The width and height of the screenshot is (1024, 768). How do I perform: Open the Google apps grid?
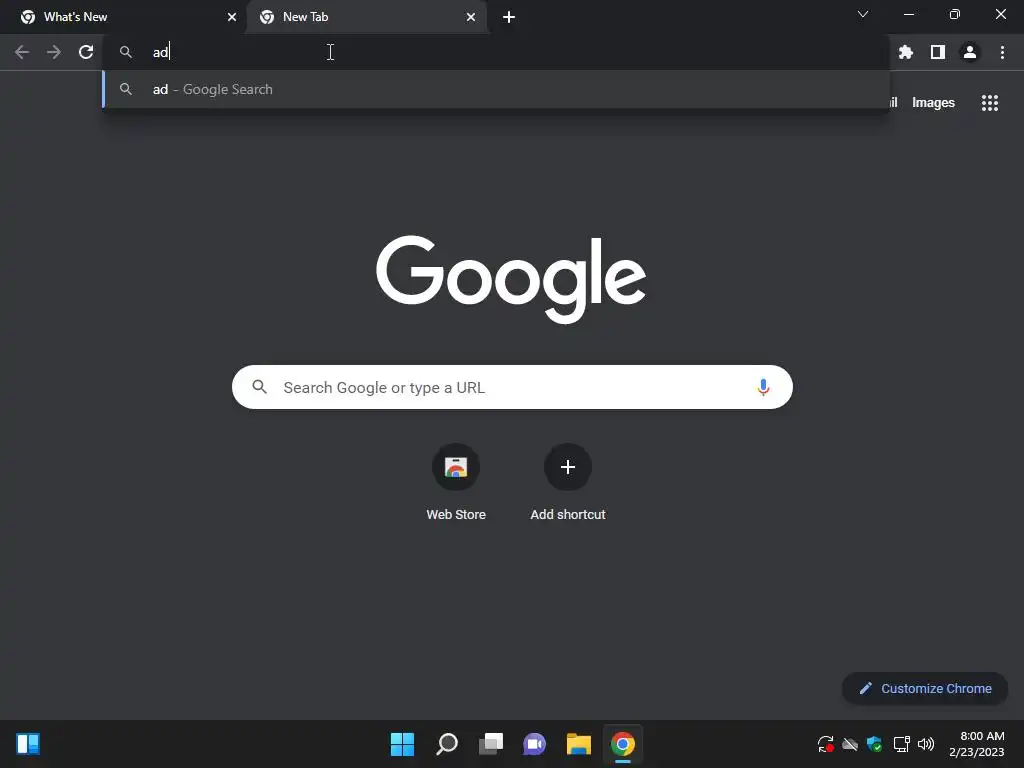990,103
